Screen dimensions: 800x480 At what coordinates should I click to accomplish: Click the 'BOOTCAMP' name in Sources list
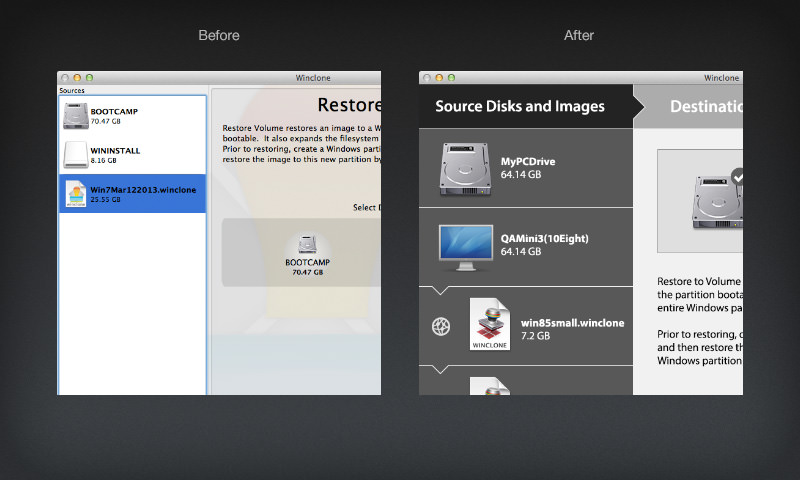click(x=114, y=111)
